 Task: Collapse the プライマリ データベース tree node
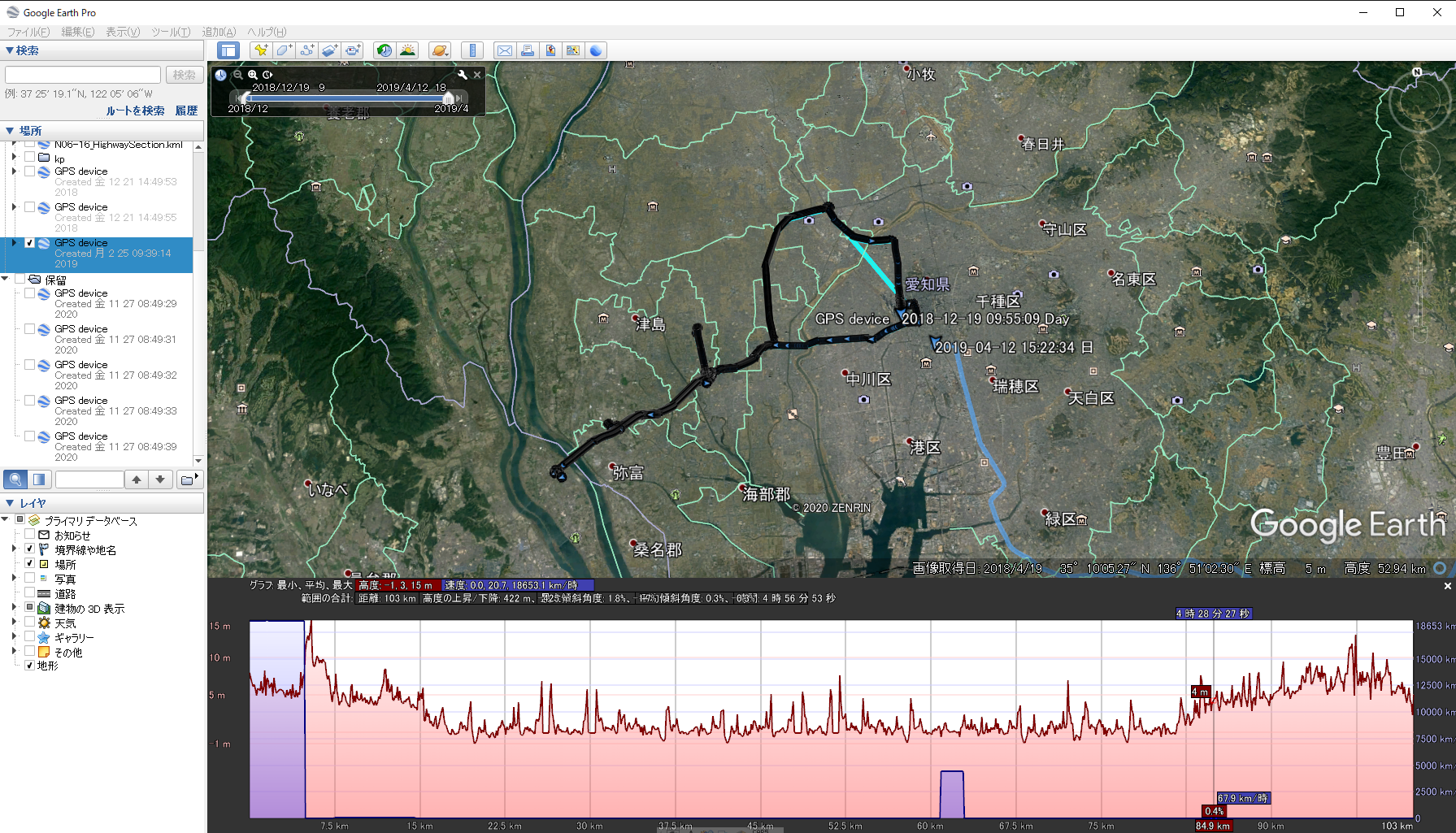pyautogui.click(x=6, y=520)
